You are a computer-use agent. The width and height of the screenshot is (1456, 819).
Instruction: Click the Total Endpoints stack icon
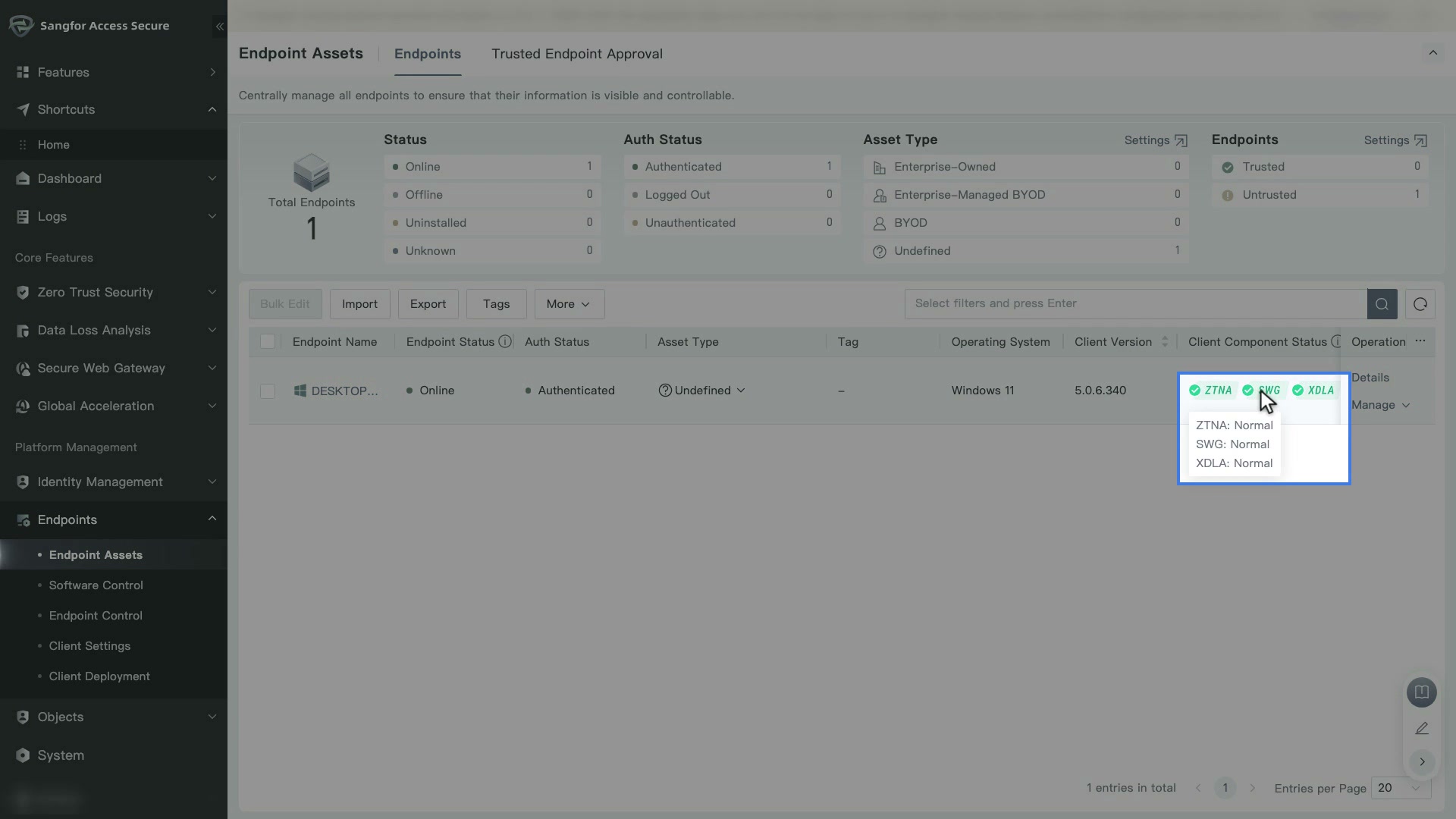click(x=312, y=172)
